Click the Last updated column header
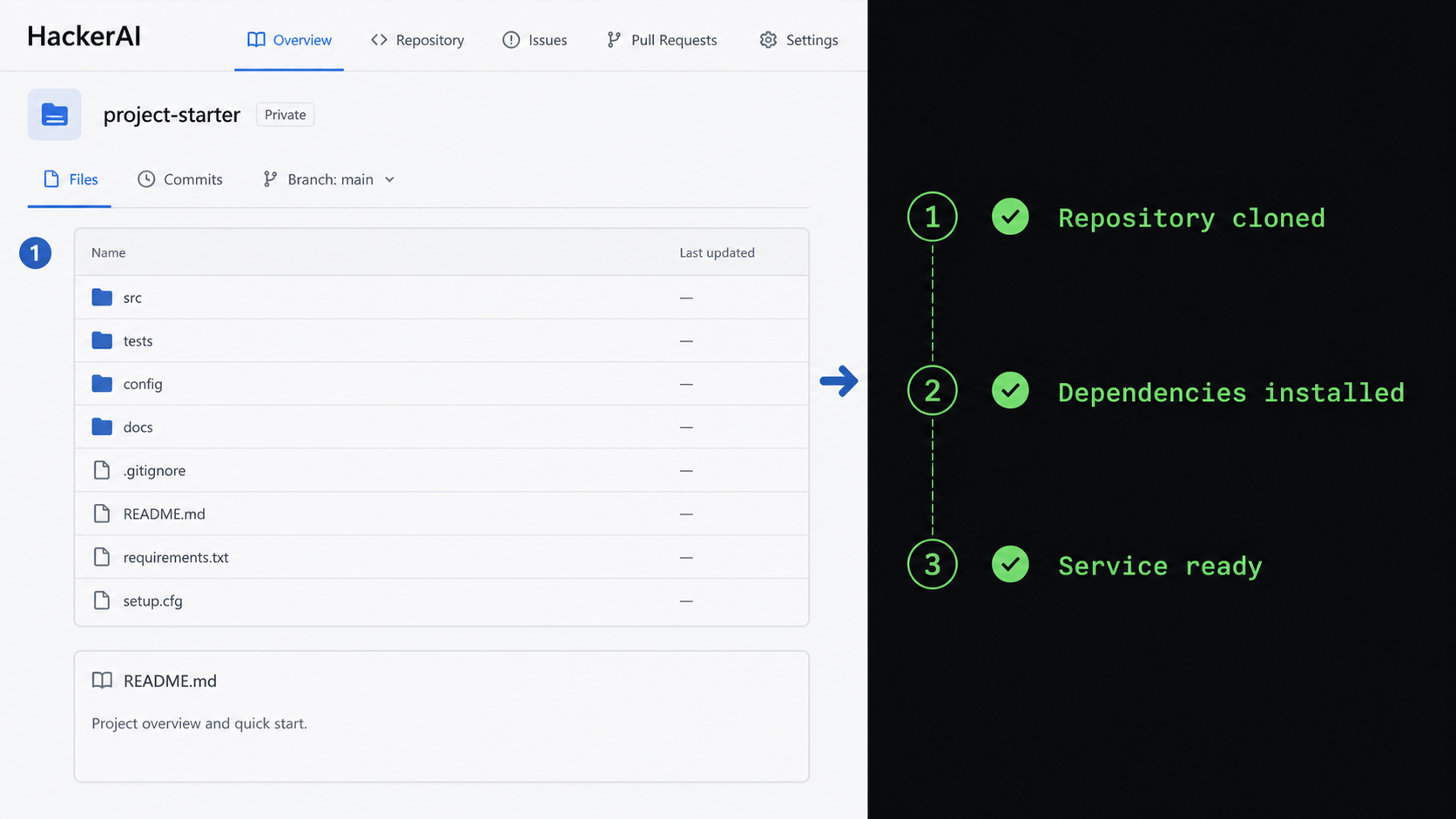Screen dimensions: 1456x819 [717, 252]
